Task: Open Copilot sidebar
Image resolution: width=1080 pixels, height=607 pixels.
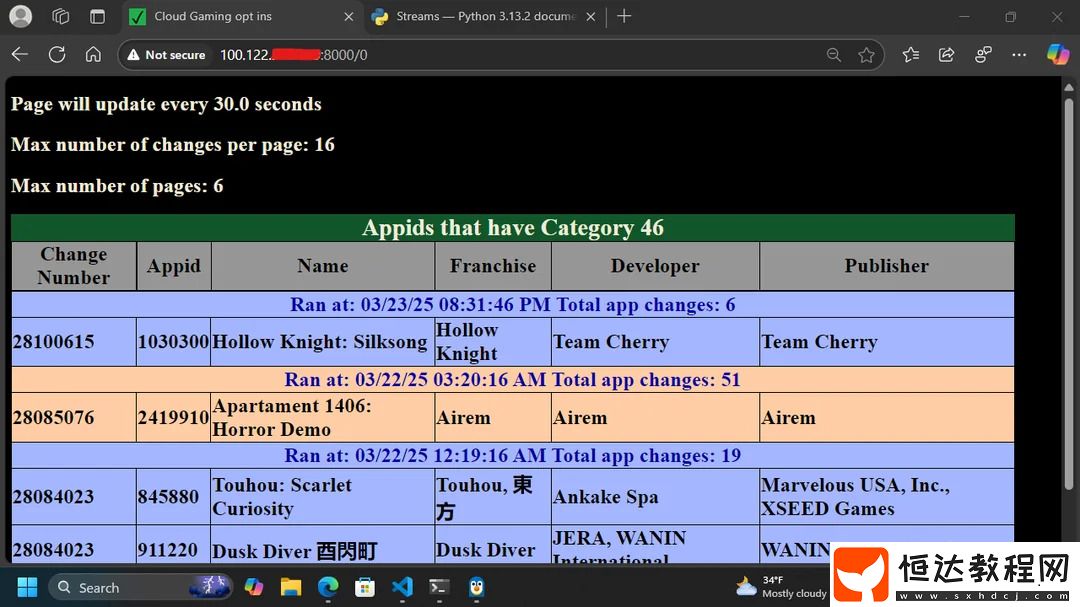Action: click(1057, 54)
